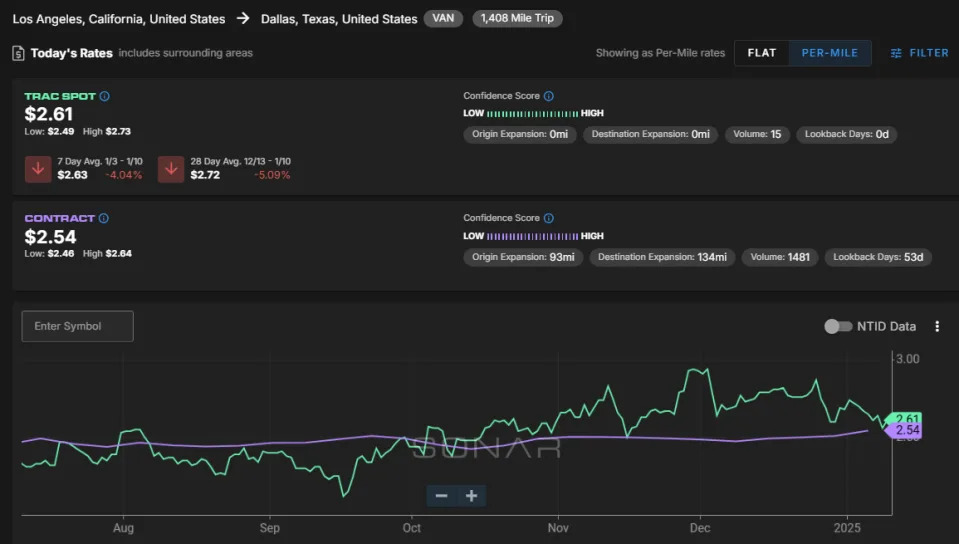This screenshot has height=544, width=959.
Task: Click the Contract Confidence Score info icon
Action: (x=549, y=218)
